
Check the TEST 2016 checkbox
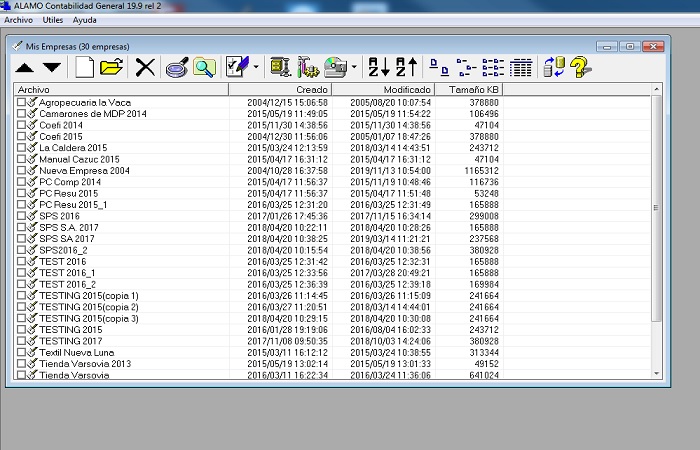pos(21,261)
